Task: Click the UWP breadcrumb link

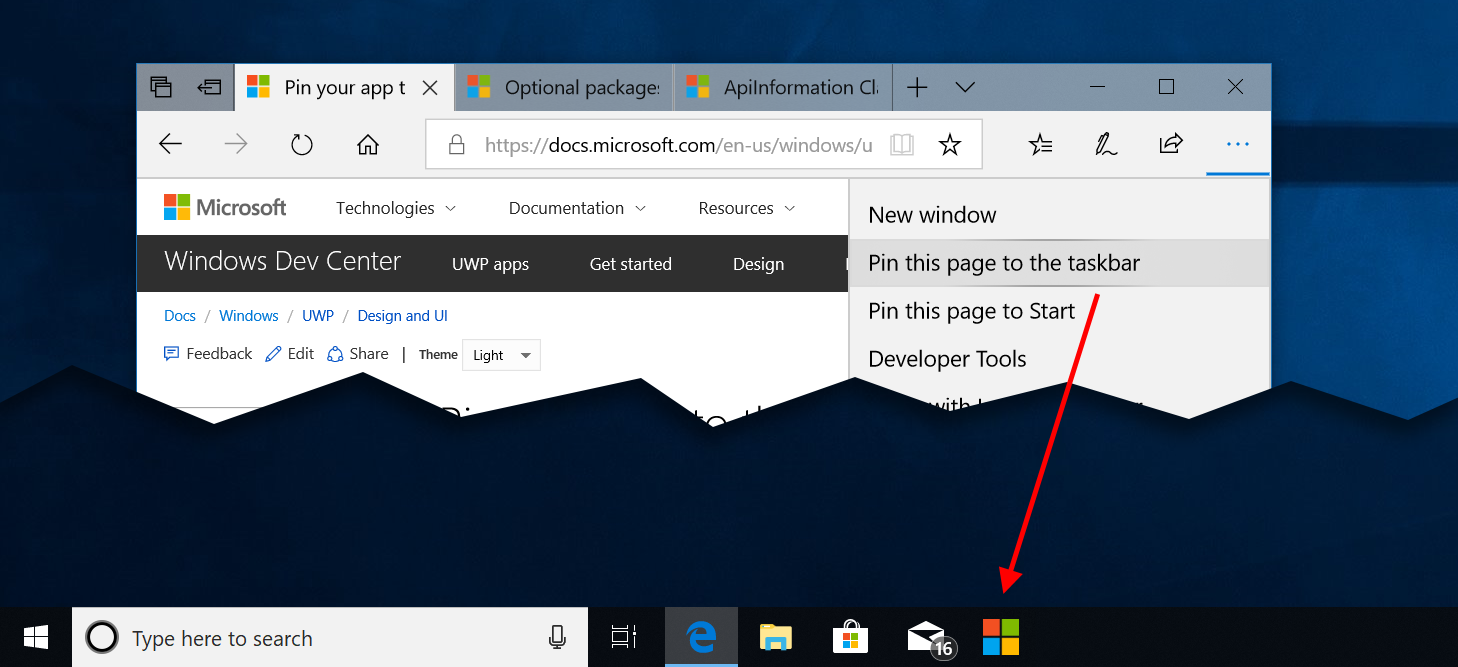Action: (x=318, y=316)
